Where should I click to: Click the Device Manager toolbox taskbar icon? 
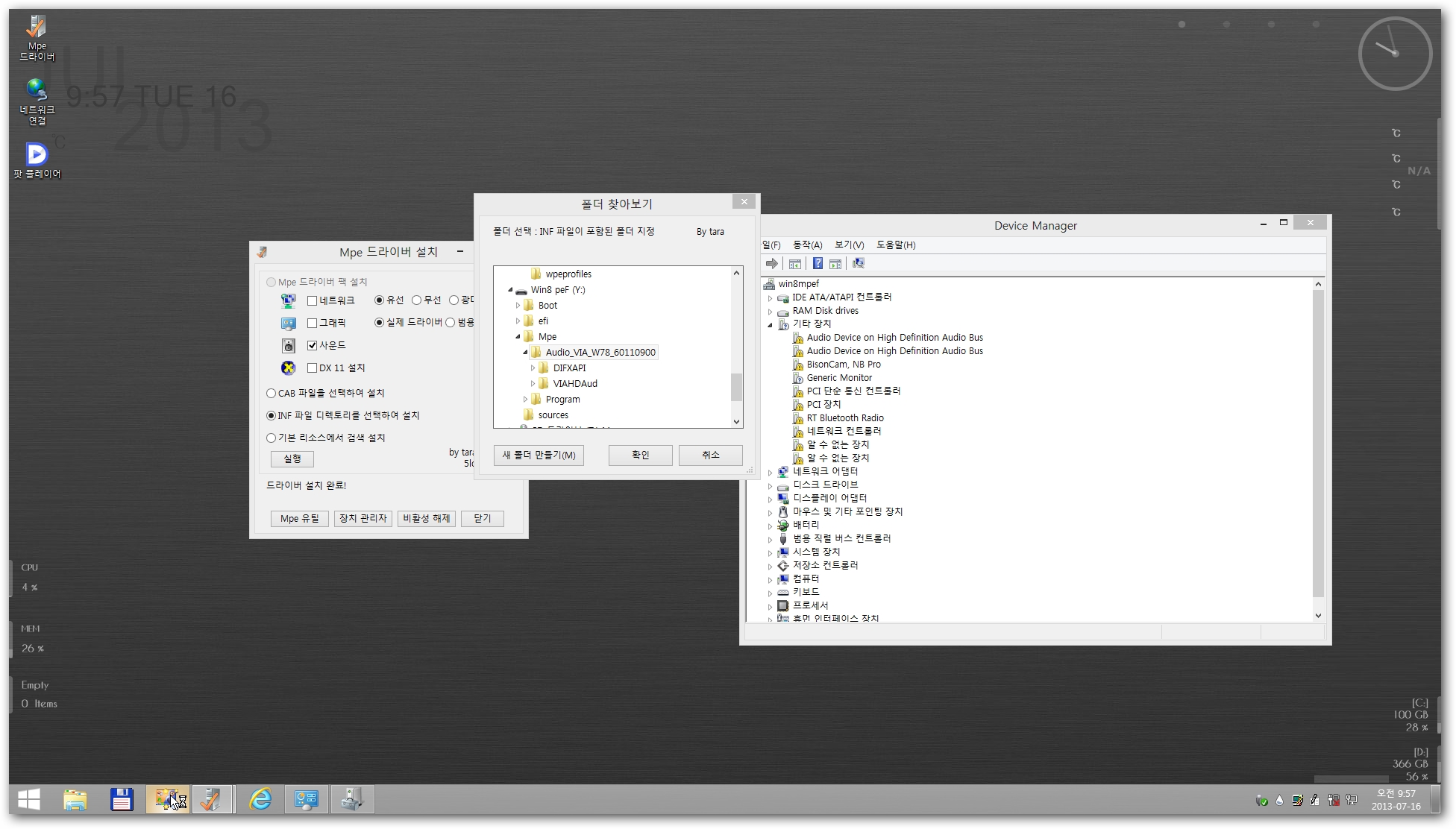[x=351, y=799]
